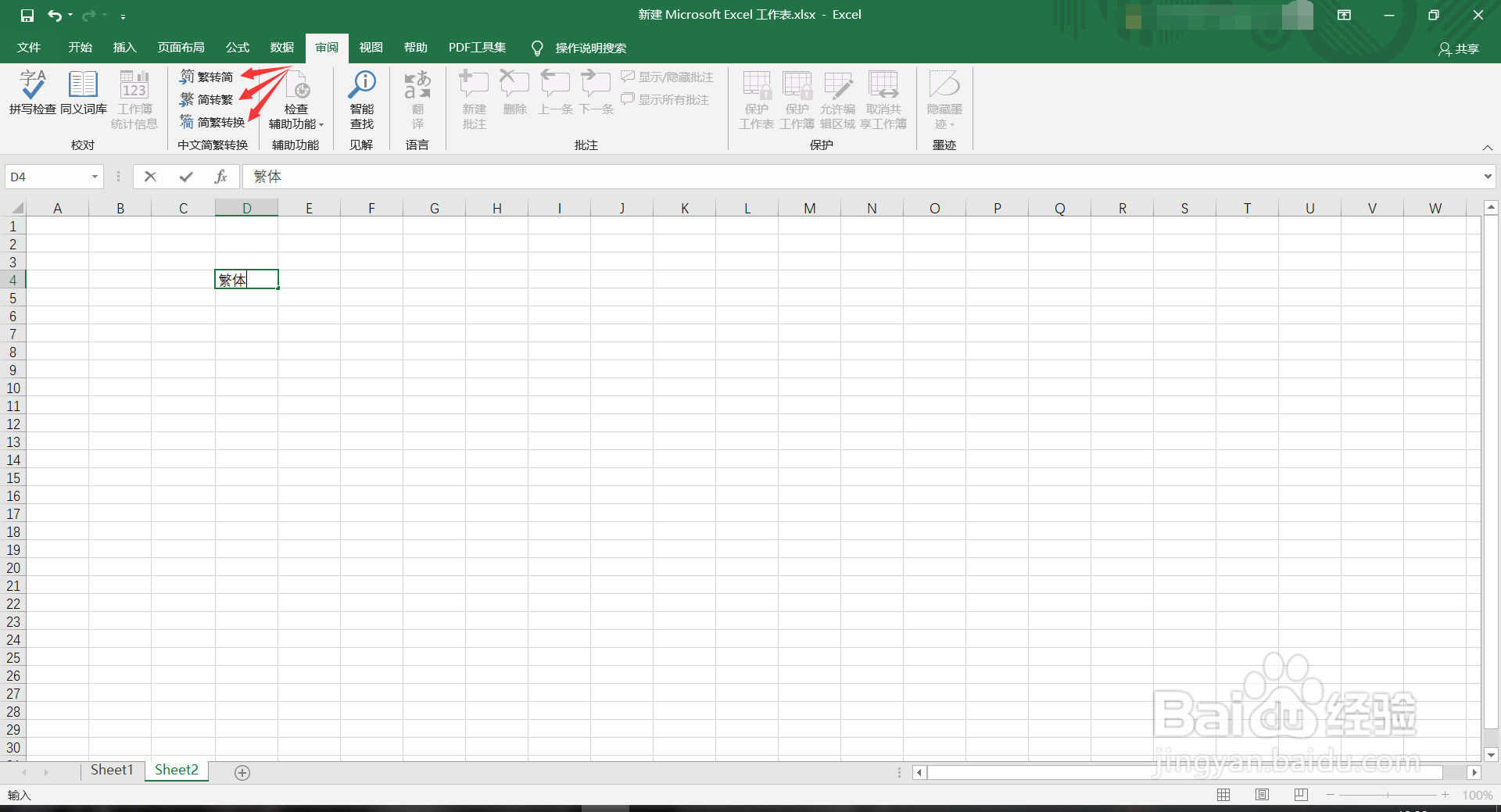
Task: Open Customize Quick Access Toolbar dropdown
Action: pyautogui.click(x=123, y=16)
